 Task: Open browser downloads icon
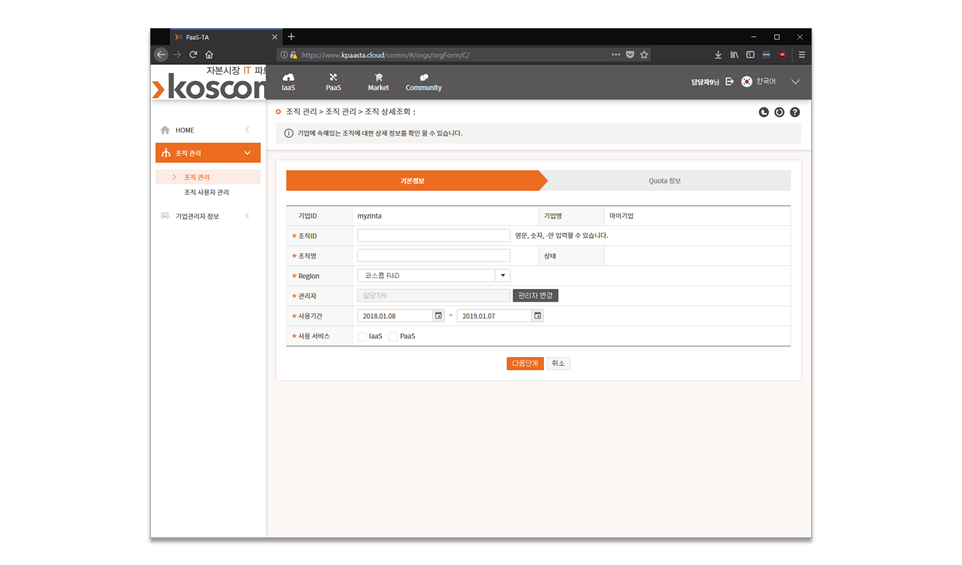pos(718,55)
